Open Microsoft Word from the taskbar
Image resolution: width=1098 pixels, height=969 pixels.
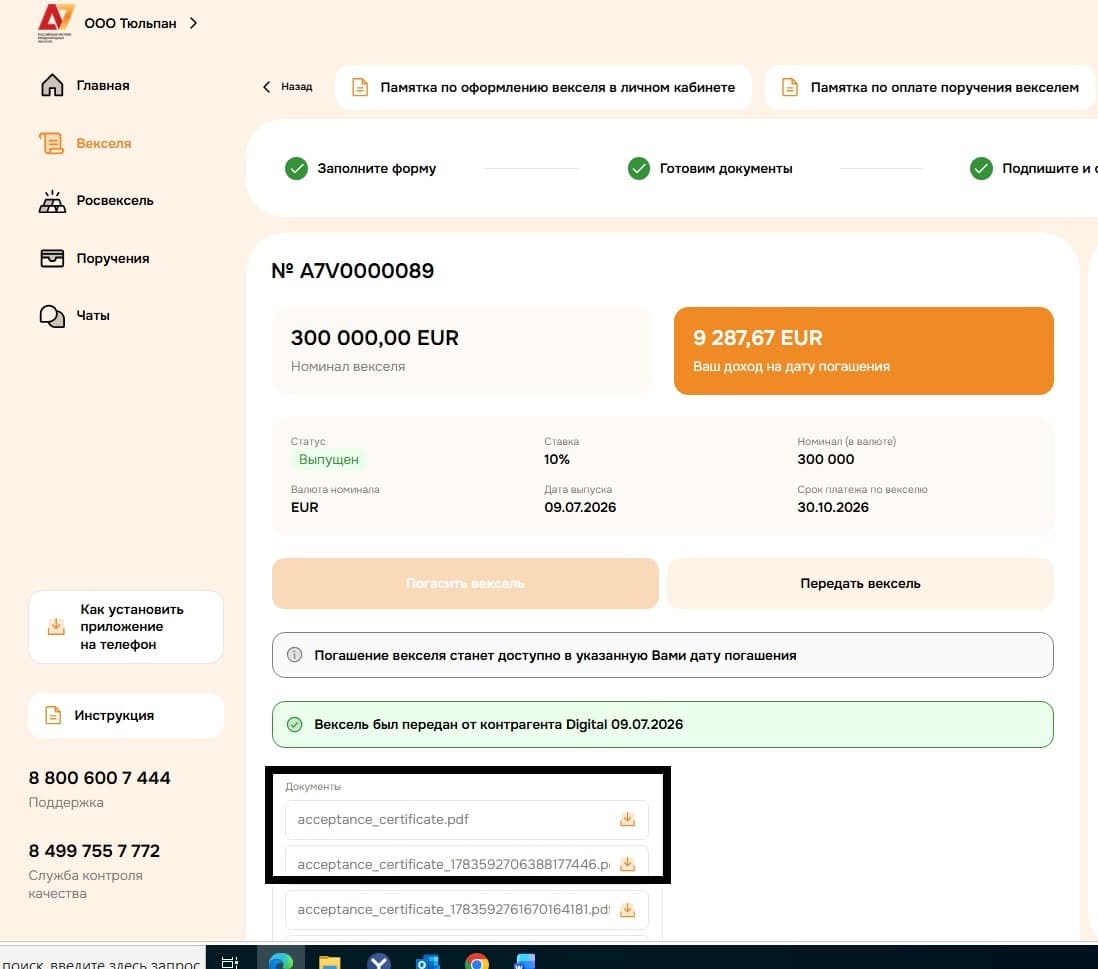pos(524,962)
